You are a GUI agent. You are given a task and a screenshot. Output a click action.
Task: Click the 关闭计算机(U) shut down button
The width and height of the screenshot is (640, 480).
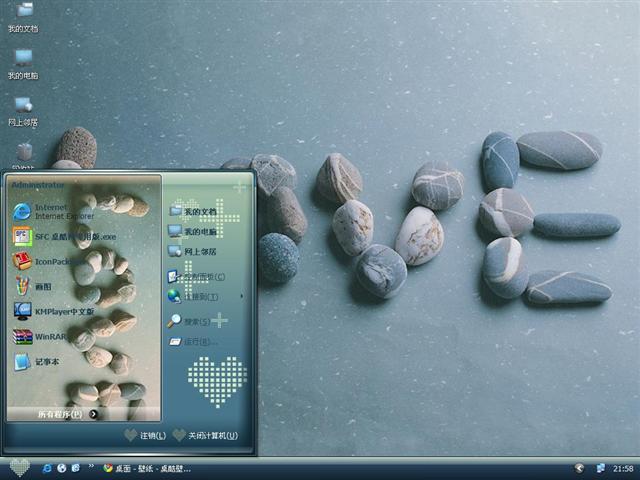point(205,436)
